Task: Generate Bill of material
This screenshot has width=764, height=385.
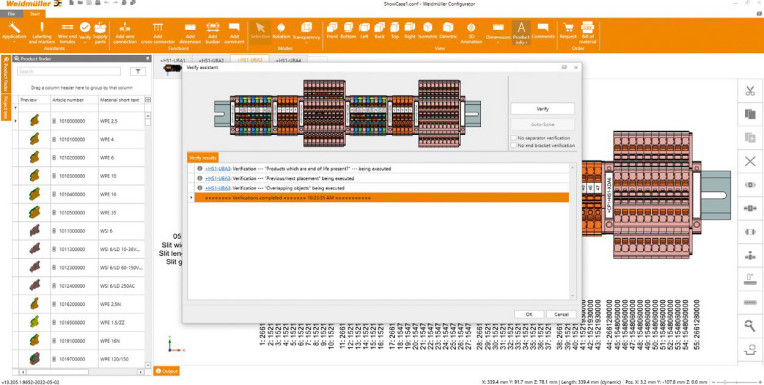Action: [x=588, y=33]
